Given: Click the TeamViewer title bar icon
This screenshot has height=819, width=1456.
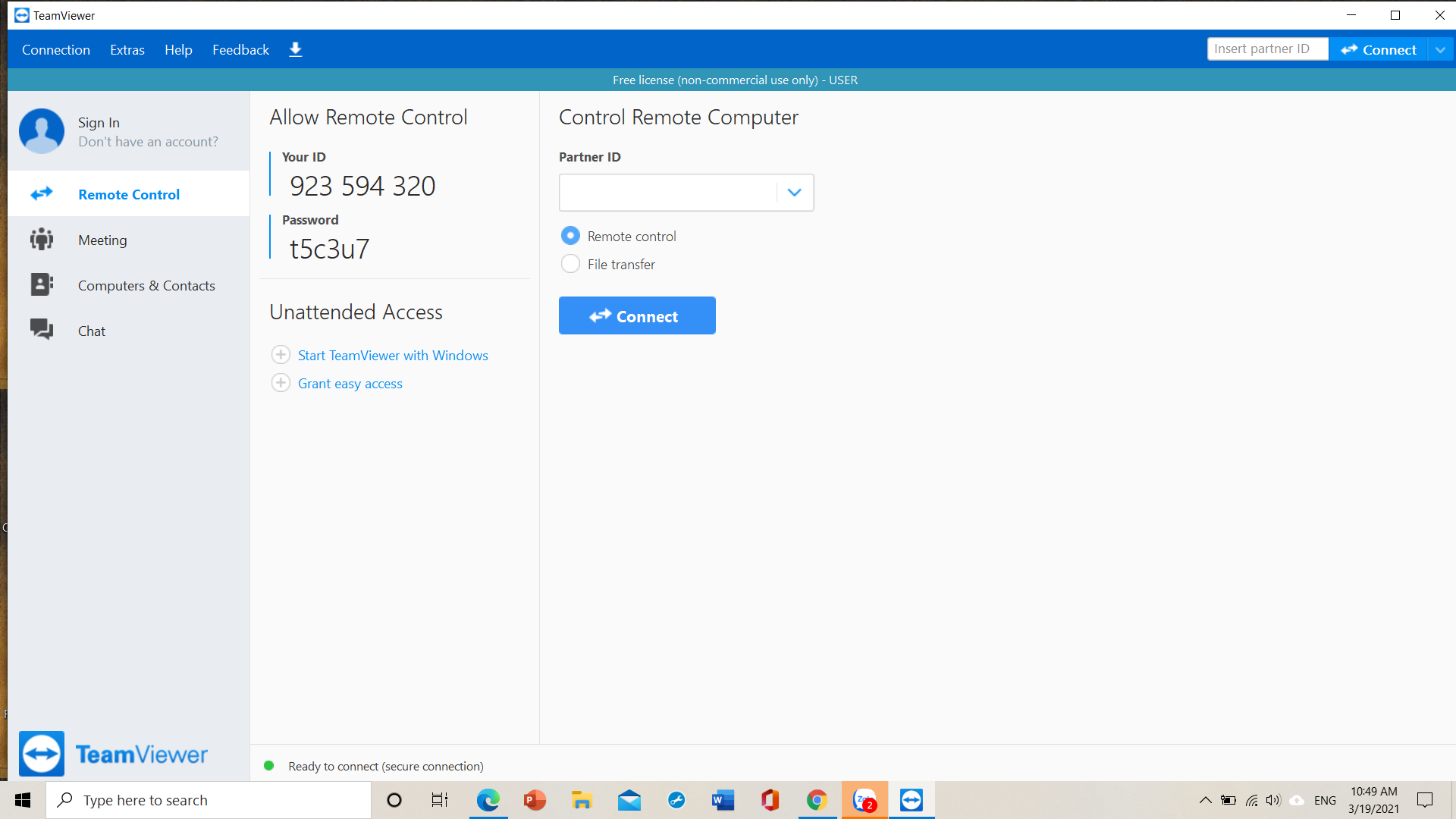Looking at the screenshot, I should (x=22, y=15).
